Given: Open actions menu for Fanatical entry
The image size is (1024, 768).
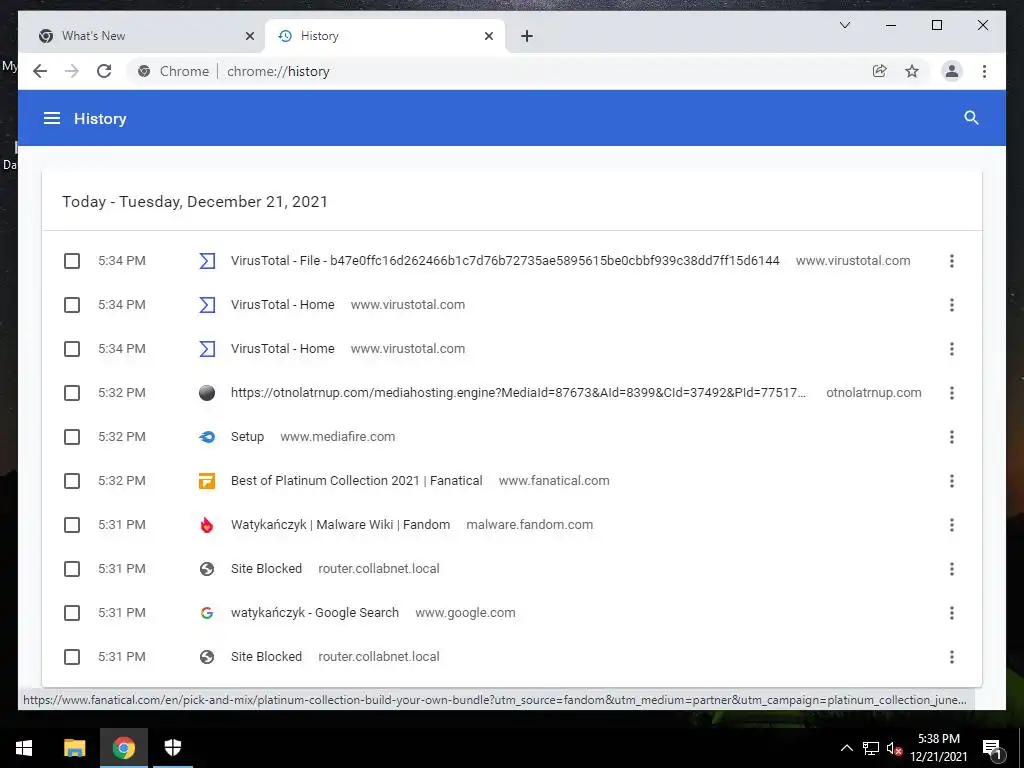Looking at the screenshot, I should (952, 481).
